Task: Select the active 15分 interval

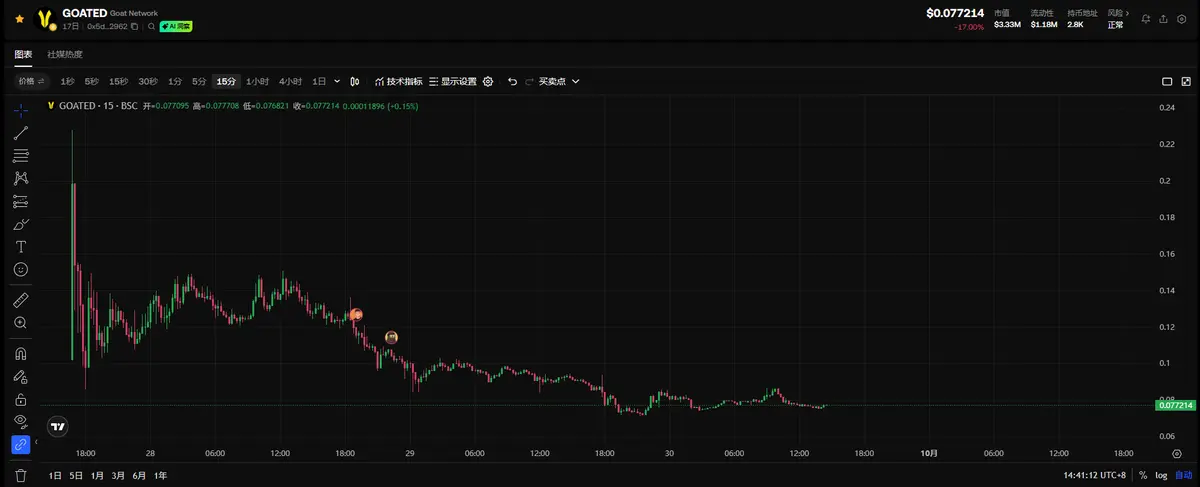Action: click(x=227, y=81)
